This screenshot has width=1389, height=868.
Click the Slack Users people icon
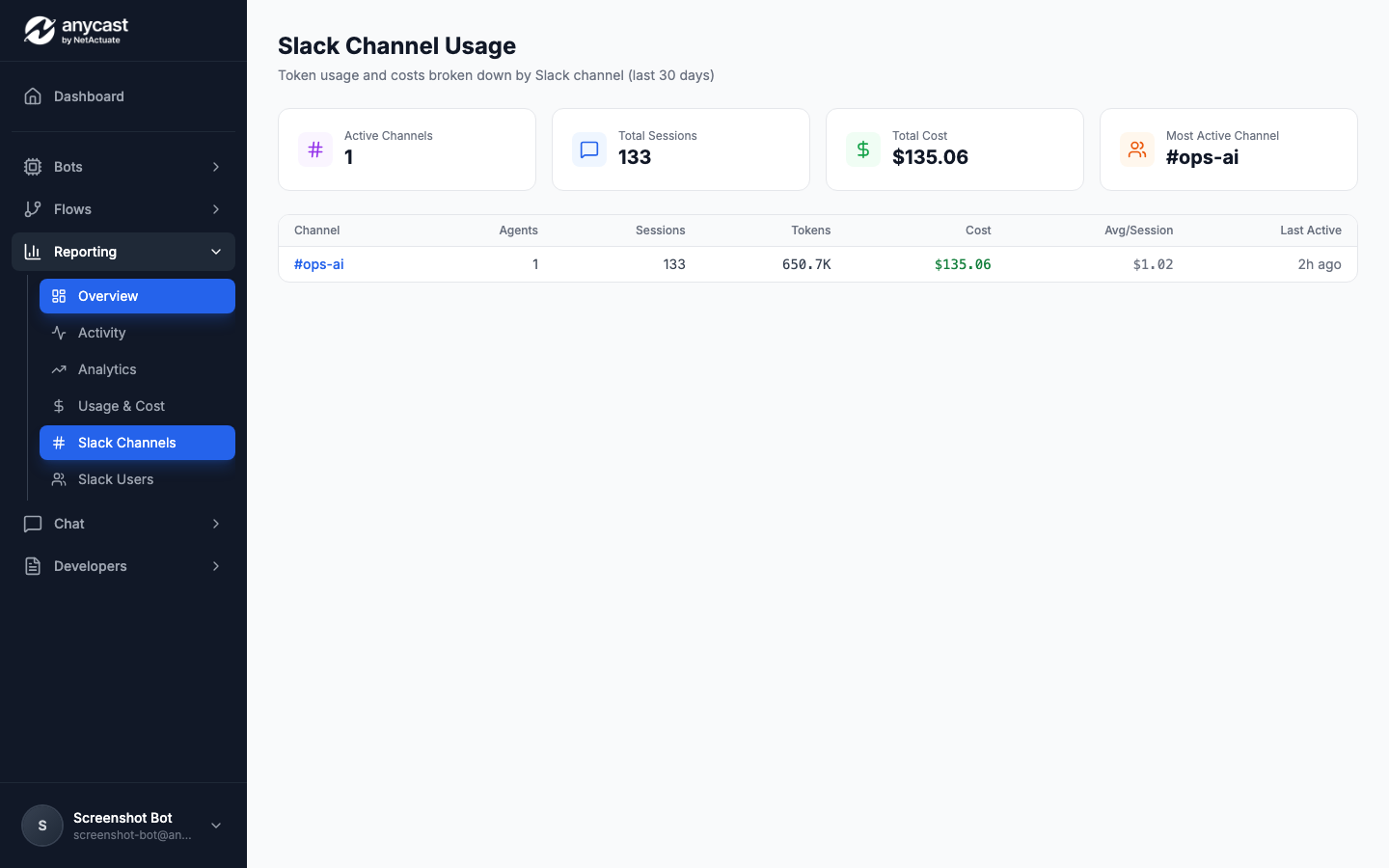point(59,479)
